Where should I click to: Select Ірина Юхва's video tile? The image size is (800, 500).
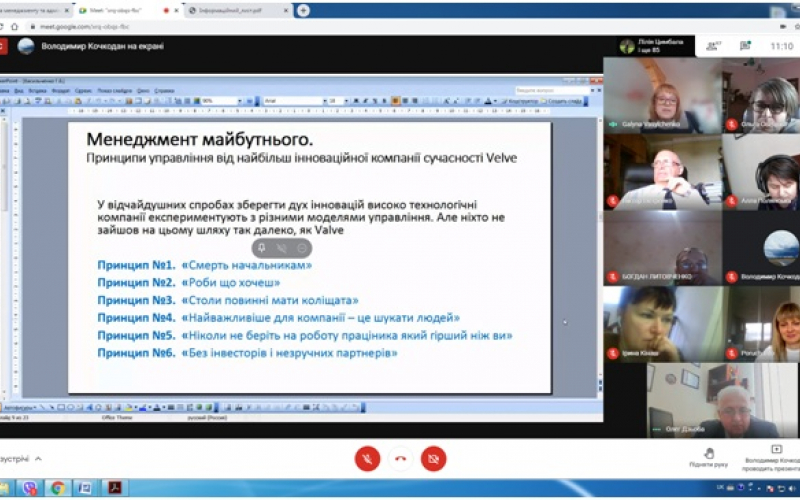pyautogui.click(x=663, y=324)
